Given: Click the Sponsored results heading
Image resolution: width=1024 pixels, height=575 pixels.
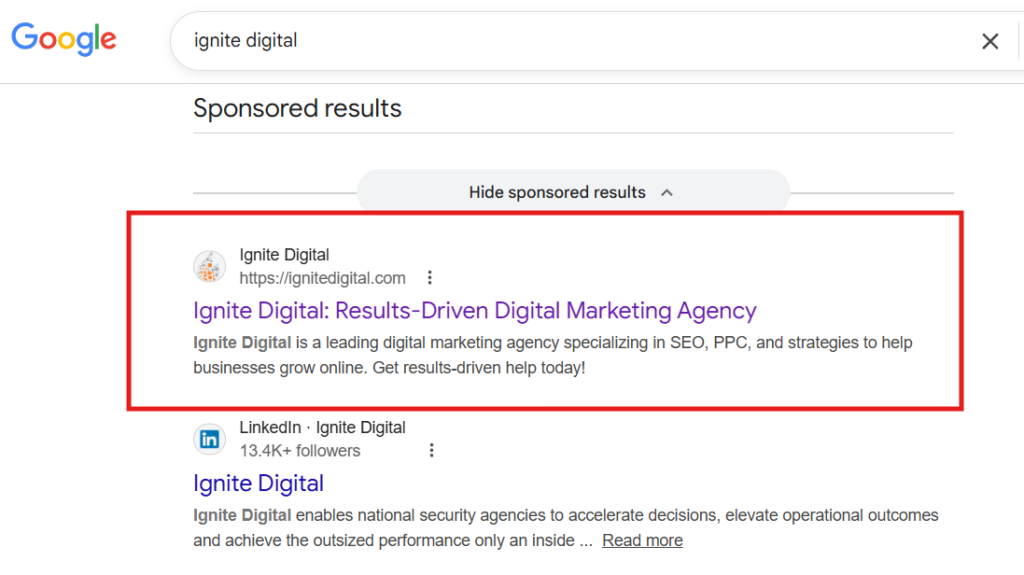Looking at the screenshot, I should pyautogui.click(x=297, y=108).
